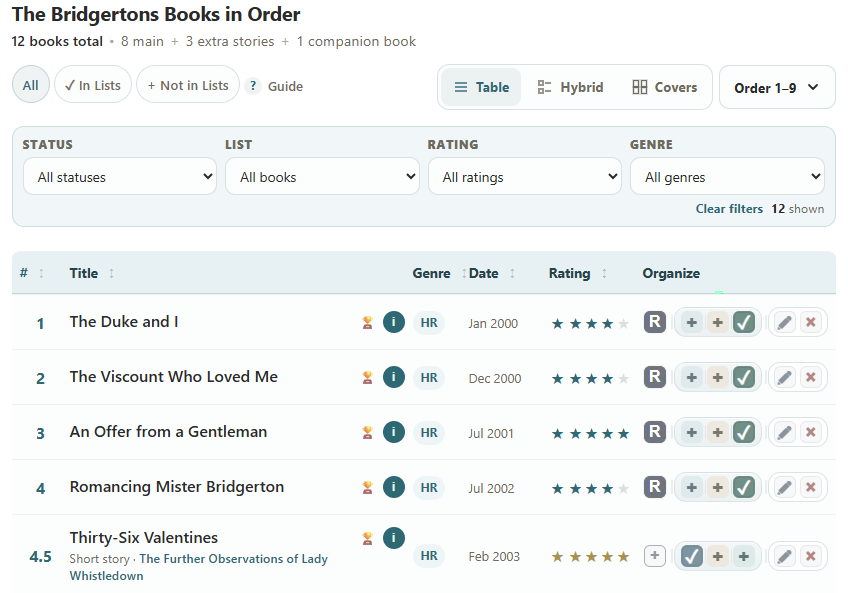The height and width of the screenshot is (593, 848).
Task: Edit An Offer from a Gentleman pencil icon
Action: point(785,432)
